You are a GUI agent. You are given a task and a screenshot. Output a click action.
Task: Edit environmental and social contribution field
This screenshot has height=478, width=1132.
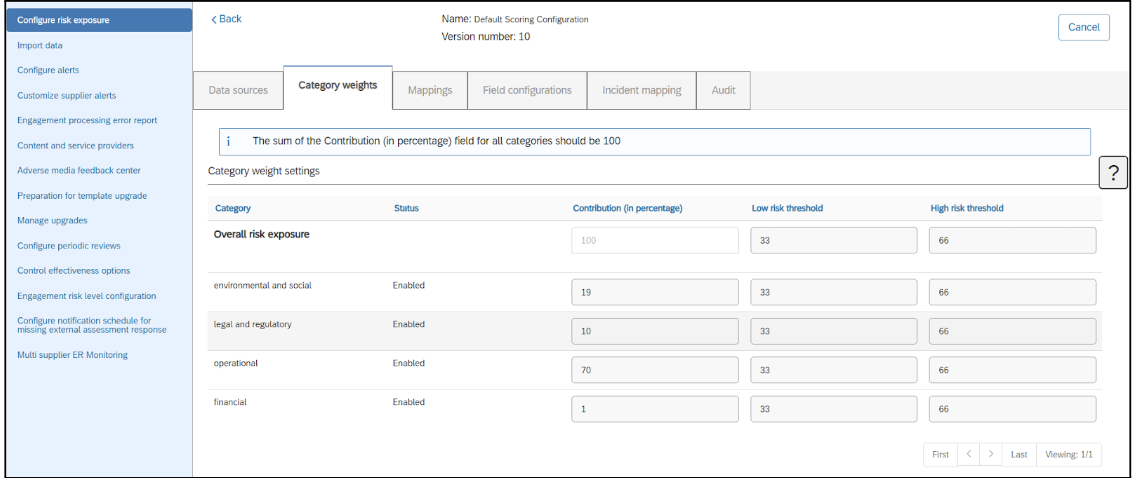pos(655,292)
